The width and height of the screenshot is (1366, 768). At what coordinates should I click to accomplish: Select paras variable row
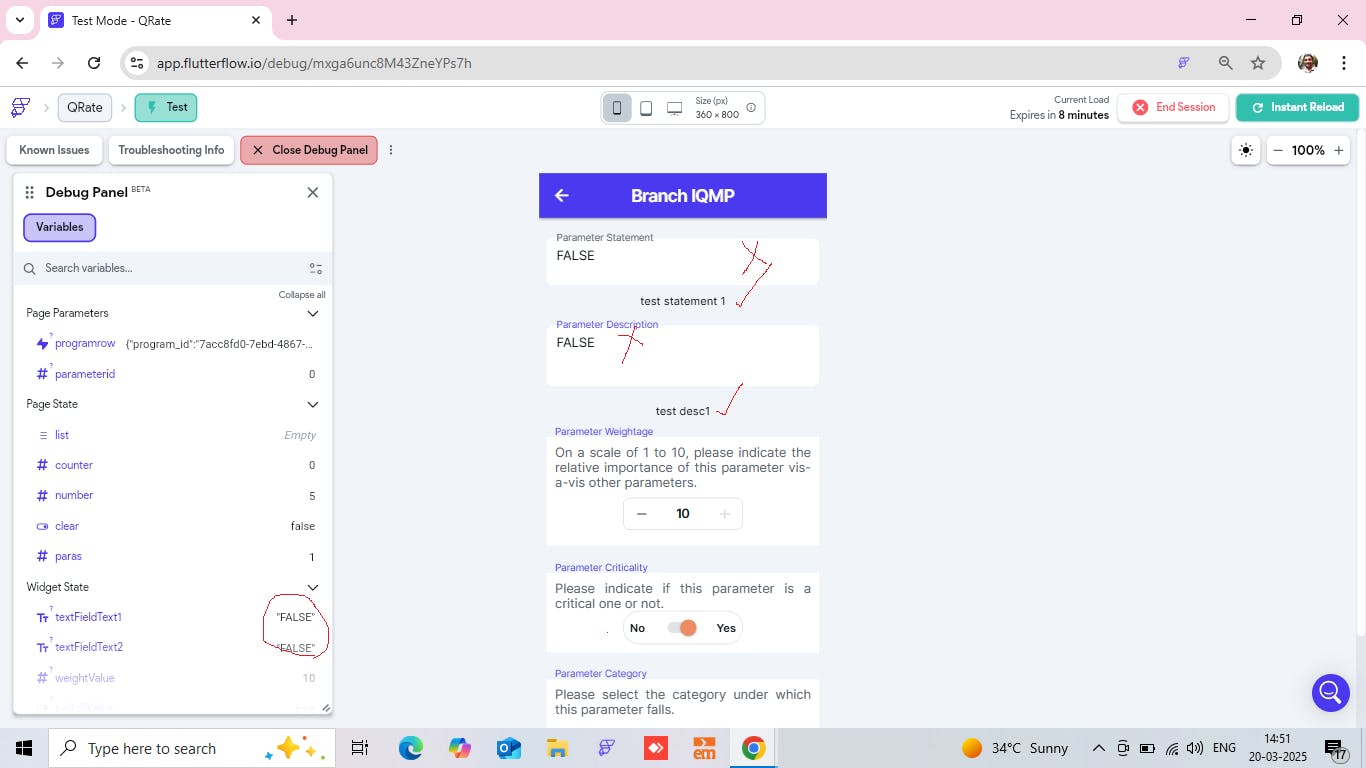click(x=172, y=556)
